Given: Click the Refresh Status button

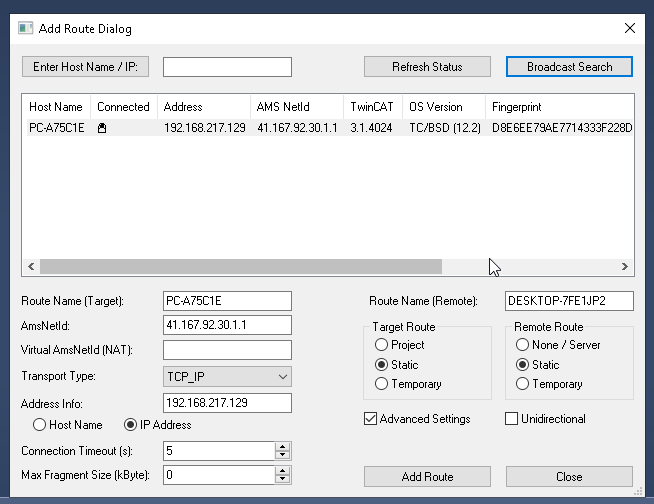Looking at the screenshot, I should tap(427, 67).
